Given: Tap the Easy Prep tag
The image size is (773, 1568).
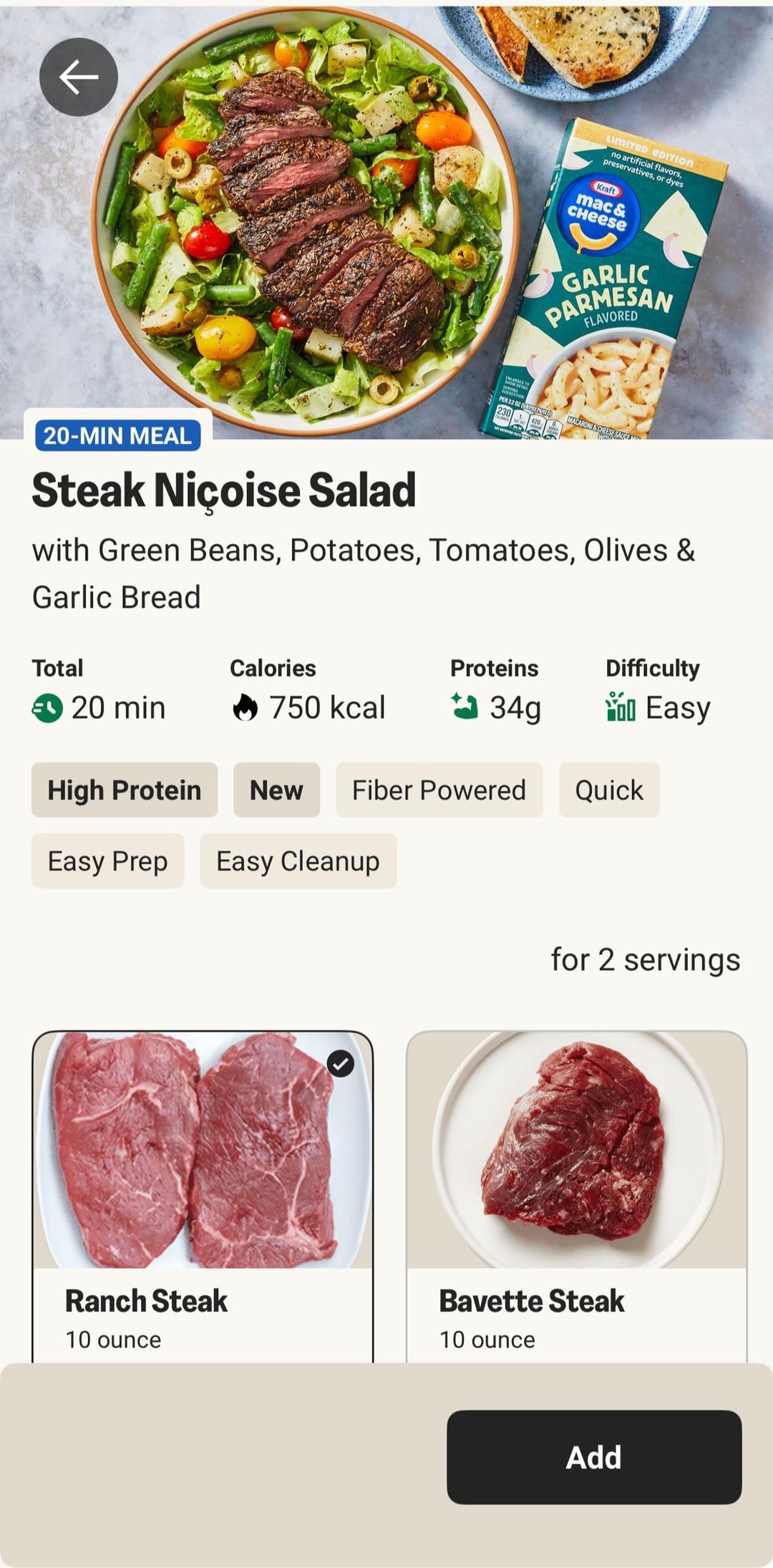Looking at the screenshot, I should (x=108, y=861).
